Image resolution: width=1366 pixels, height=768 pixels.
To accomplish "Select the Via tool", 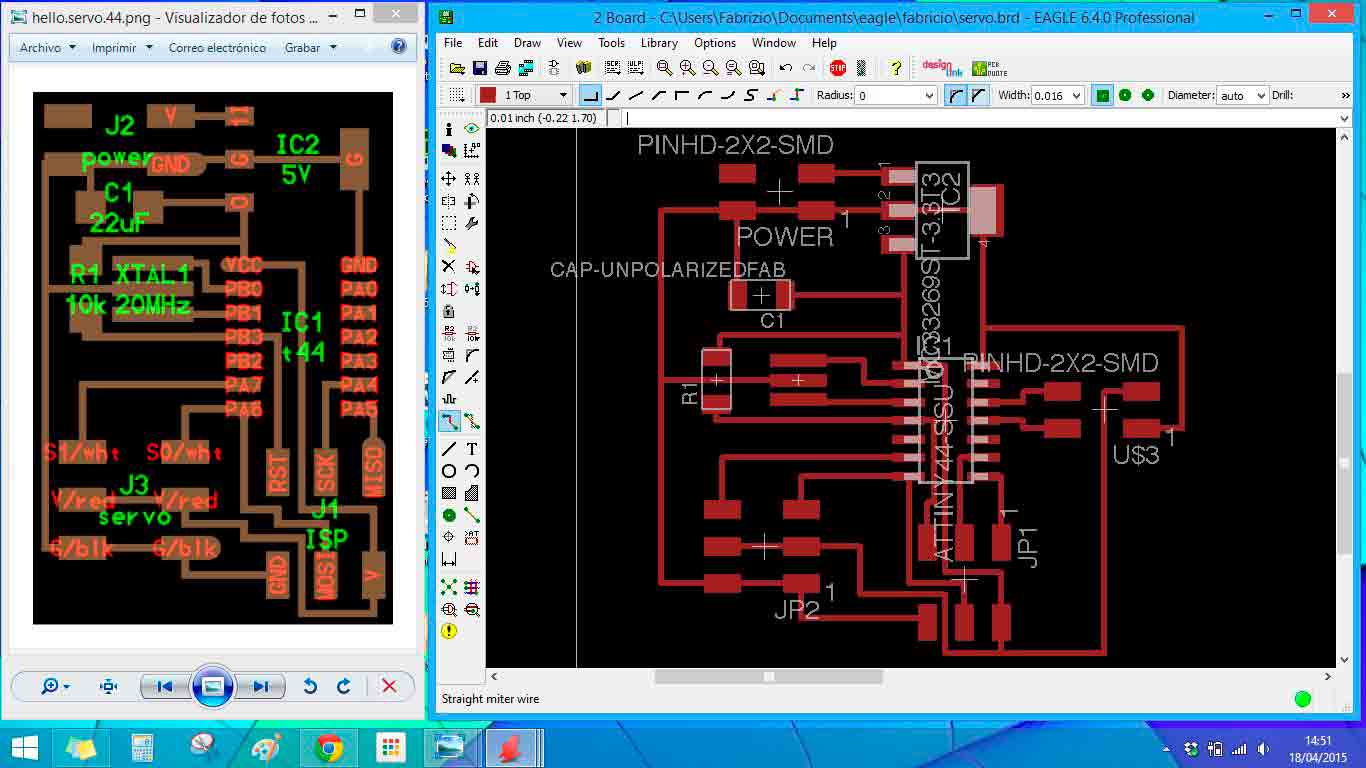I will [x=449, y=515].
